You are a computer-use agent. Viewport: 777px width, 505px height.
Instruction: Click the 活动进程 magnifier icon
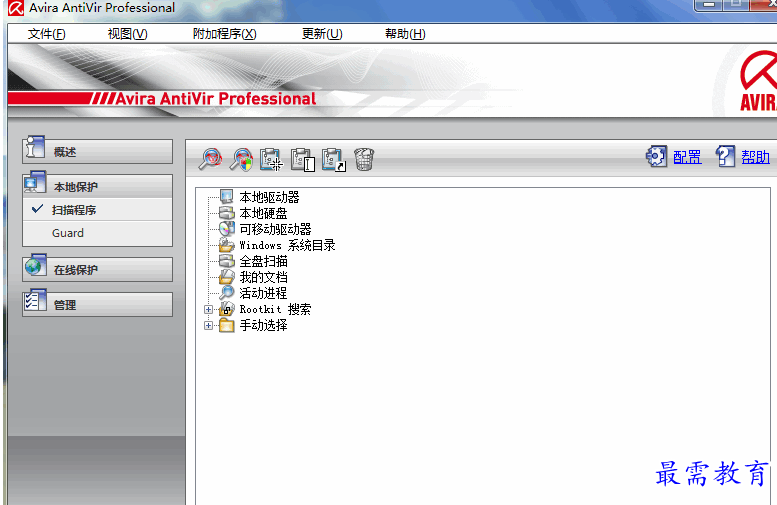coord(226,292)
